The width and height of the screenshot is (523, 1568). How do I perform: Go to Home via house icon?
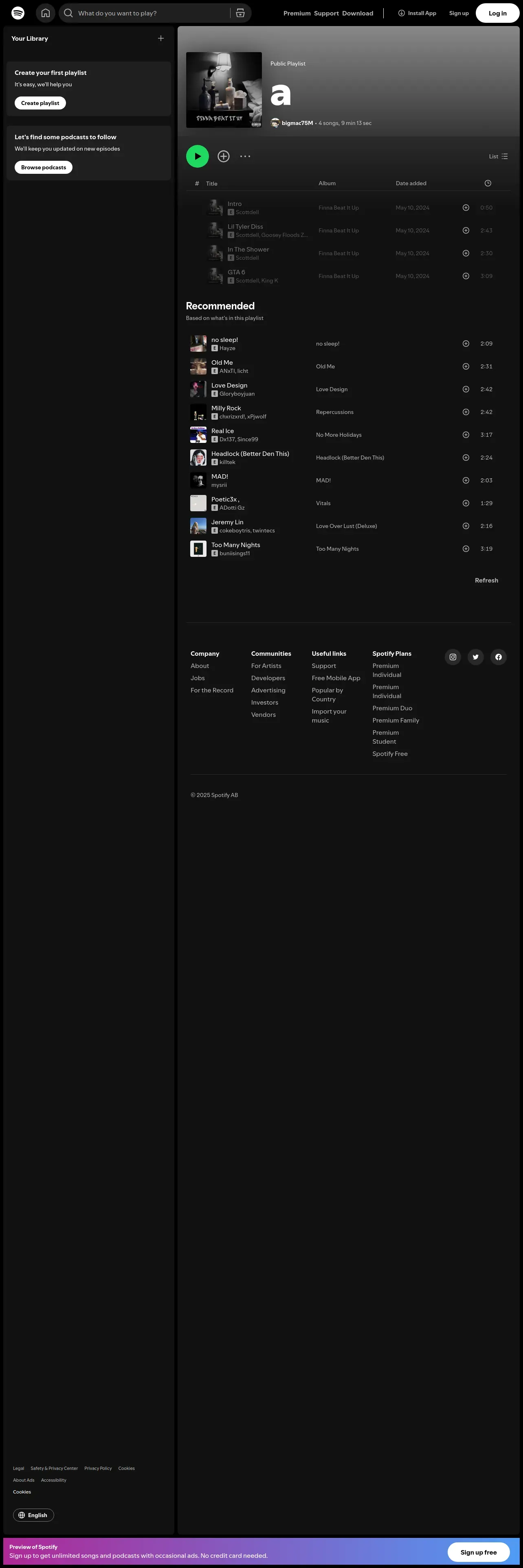46,13
